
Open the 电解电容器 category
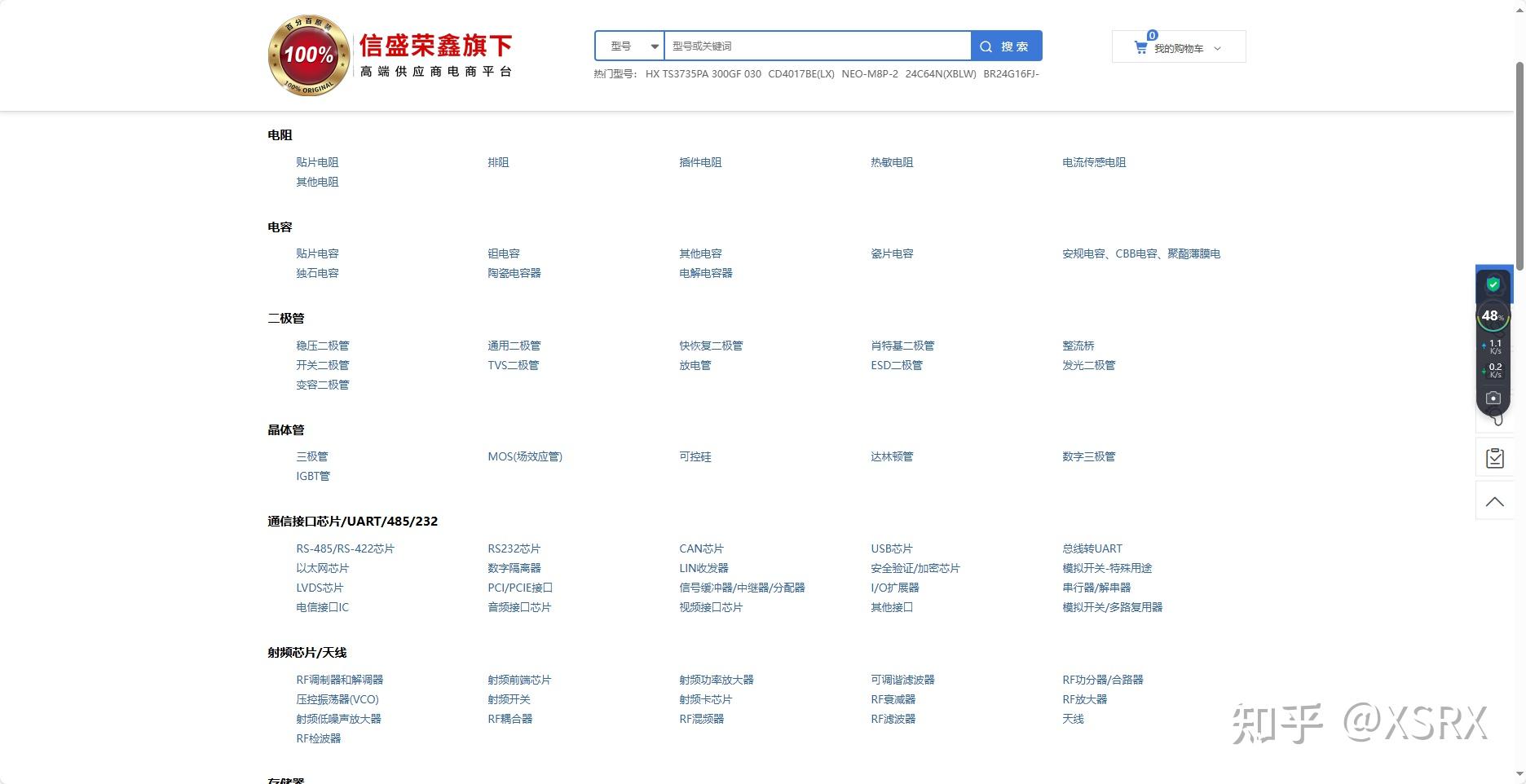pyautogui.click(x=706, y=273)
